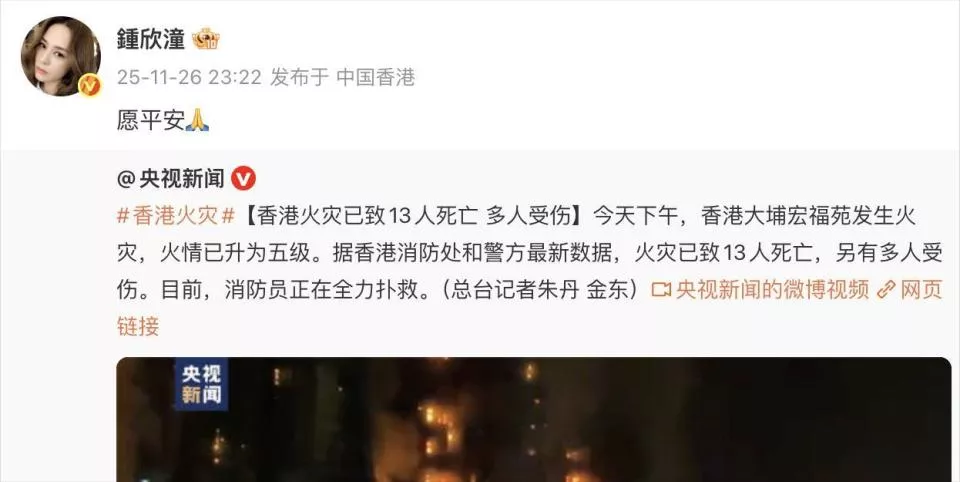Image resolution: width=960 pixels, height=482 pixels.
Task: Click the chain link icon before 网页链接
Action: (886, 290)
